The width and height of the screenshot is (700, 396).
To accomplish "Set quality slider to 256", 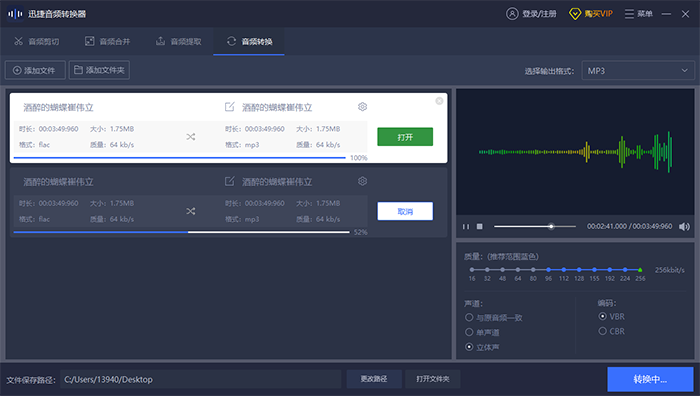I will (x=640, y=270).
